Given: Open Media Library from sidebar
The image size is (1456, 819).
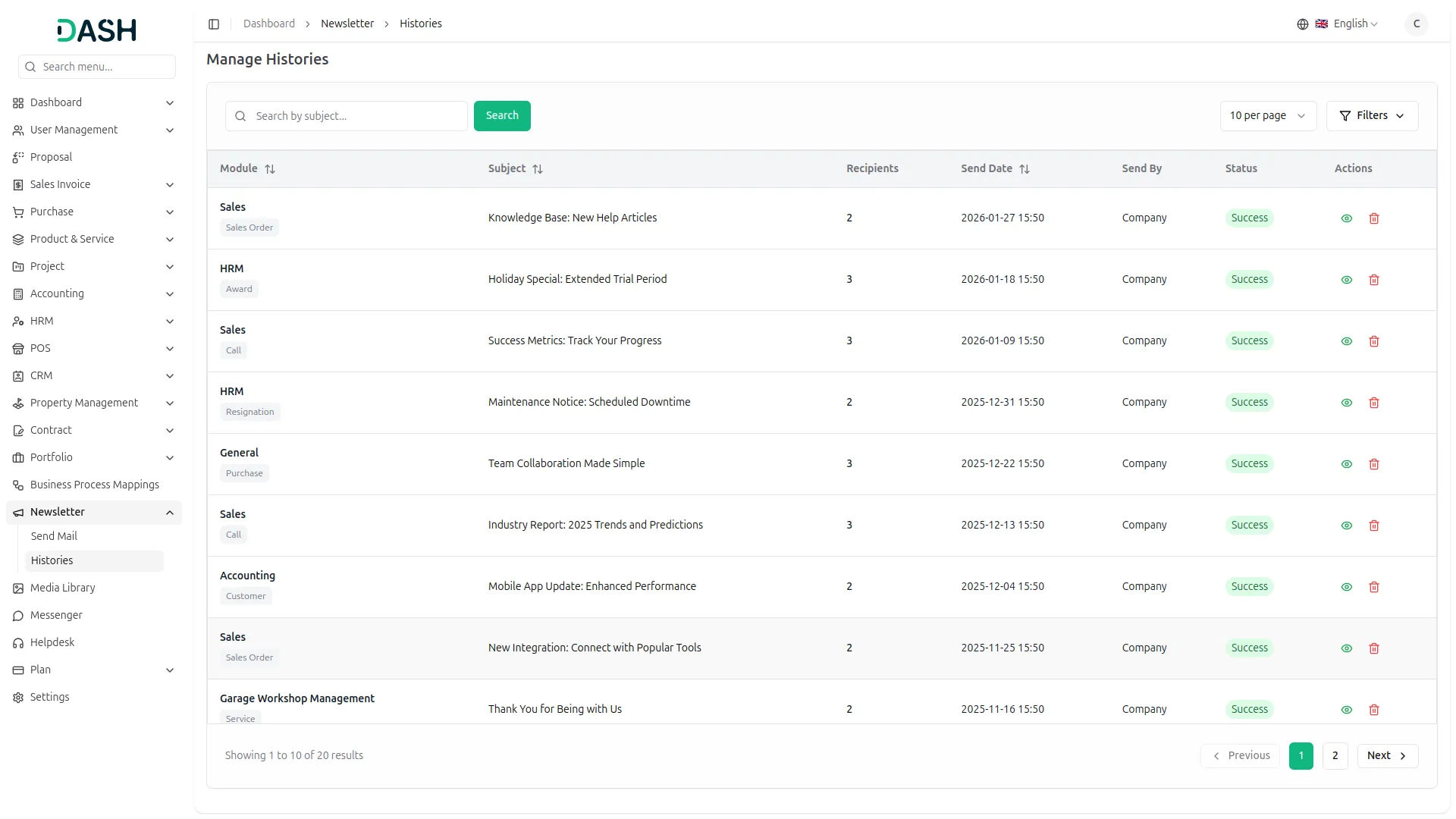Looking at the screenshot, I should coord(62,588).
